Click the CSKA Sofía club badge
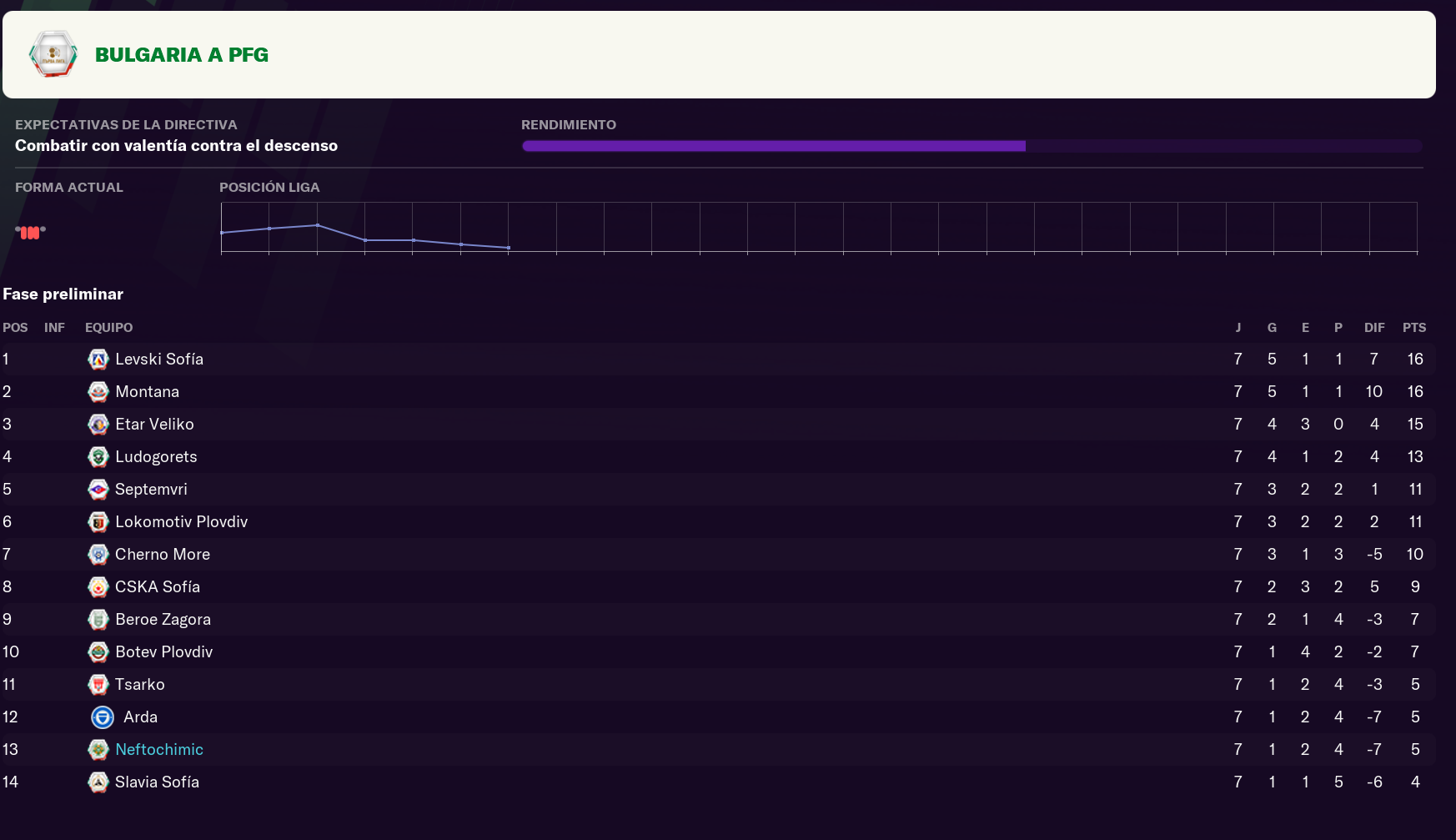The height and width of the screenshot is (840, 1456). point(98,587)
